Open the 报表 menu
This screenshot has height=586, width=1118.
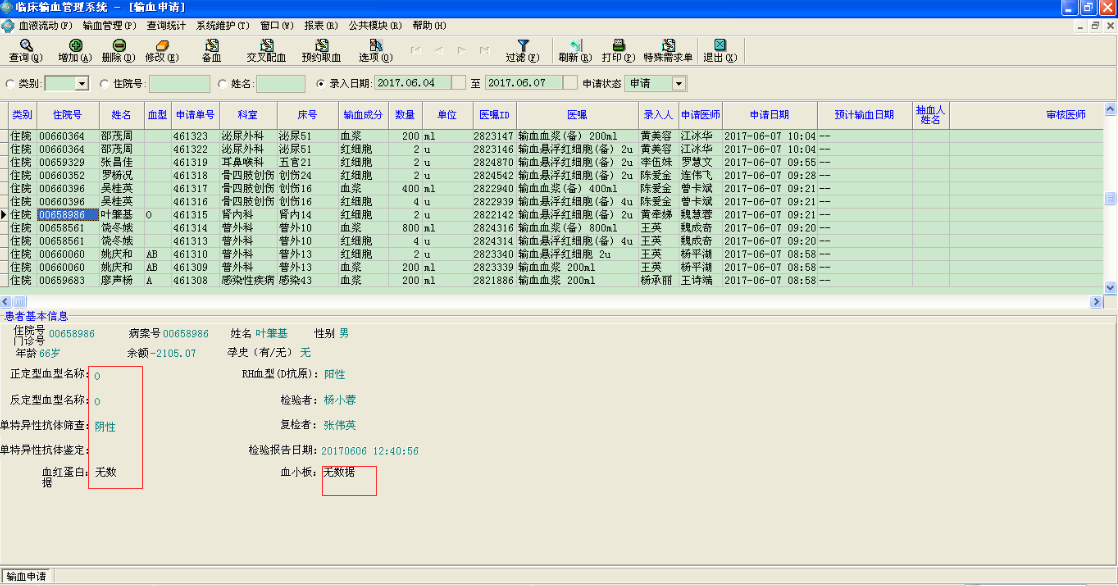click(x=321, y=26)
